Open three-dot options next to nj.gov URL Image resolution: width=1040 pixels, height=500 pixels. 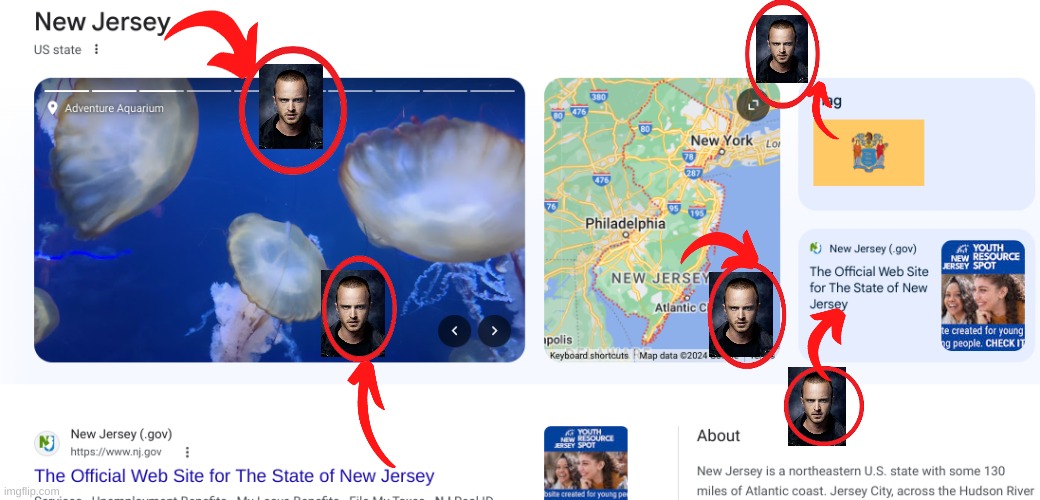point(187,452)
